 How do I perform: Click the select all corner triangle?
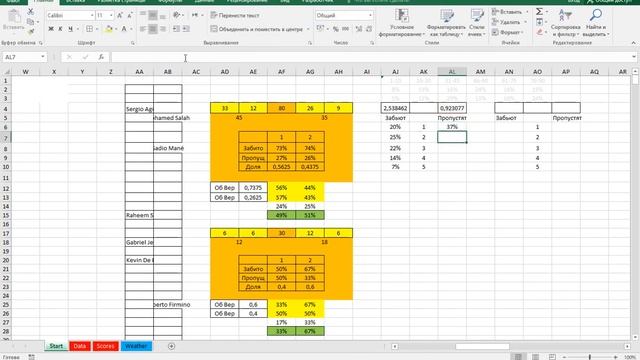click(x=7, y=72)
